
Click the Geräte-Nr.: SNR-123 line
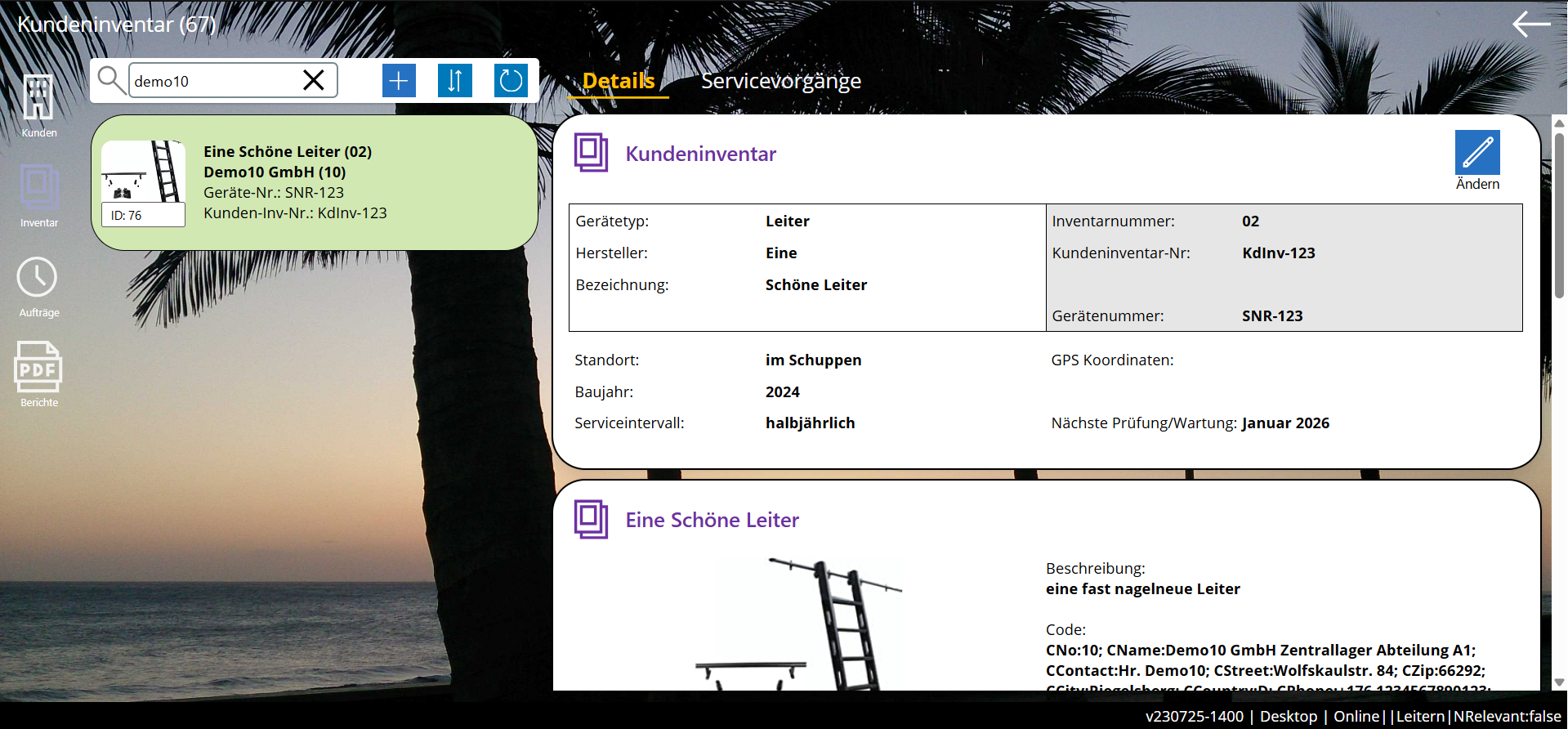point(274,192)
